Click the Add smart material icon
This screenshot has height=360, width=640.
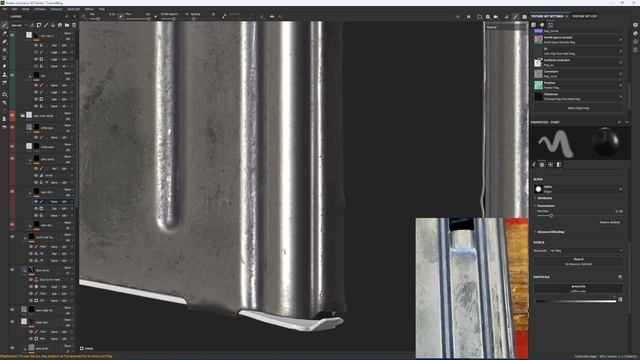pos(60,25)
